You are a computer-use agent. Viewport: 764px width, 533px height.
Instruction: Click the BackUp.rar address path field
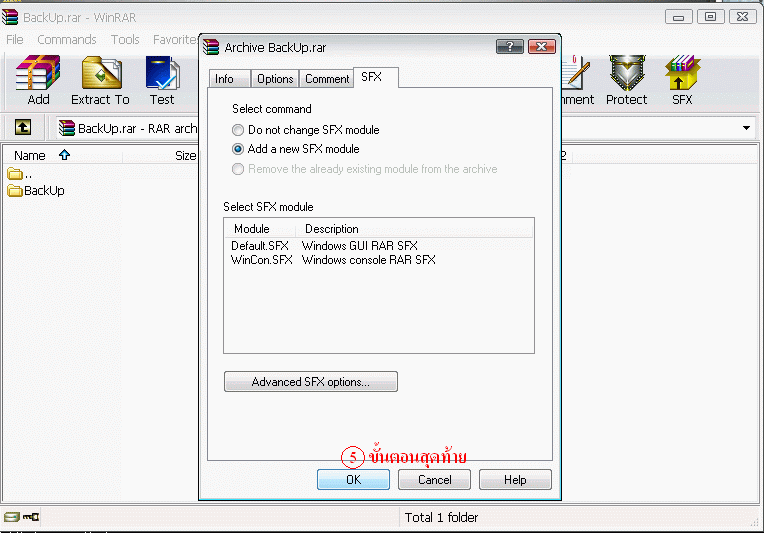(x=128, y=128)
